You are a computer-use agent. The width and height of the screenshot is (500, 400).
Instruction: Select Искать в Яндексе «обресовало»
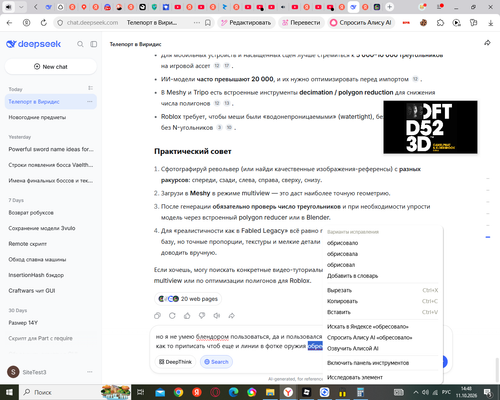click(x=383, y=327)
